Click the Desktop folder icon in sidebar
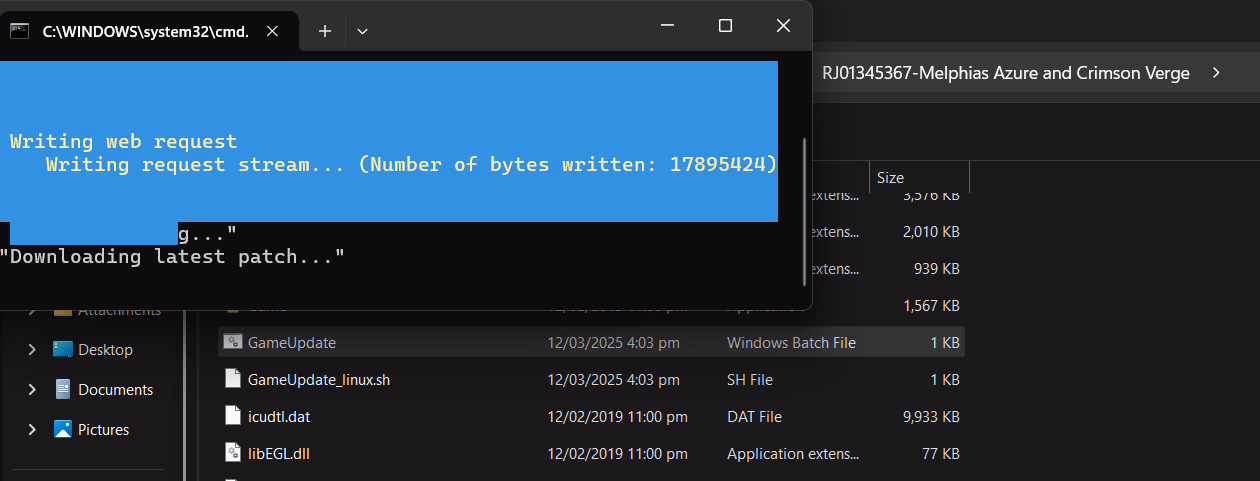This screenshot has width=1260, height=481. (x=63, y=349)
